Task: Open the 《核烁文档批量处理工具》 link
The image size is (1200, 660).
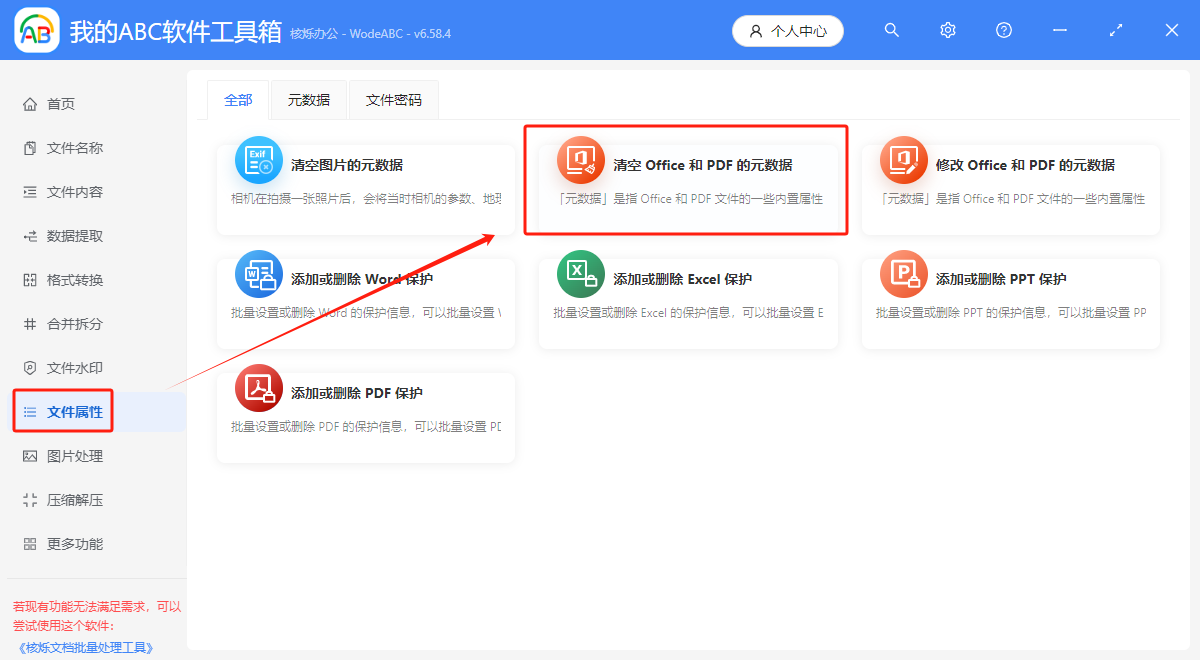Action: coord(87,647)
